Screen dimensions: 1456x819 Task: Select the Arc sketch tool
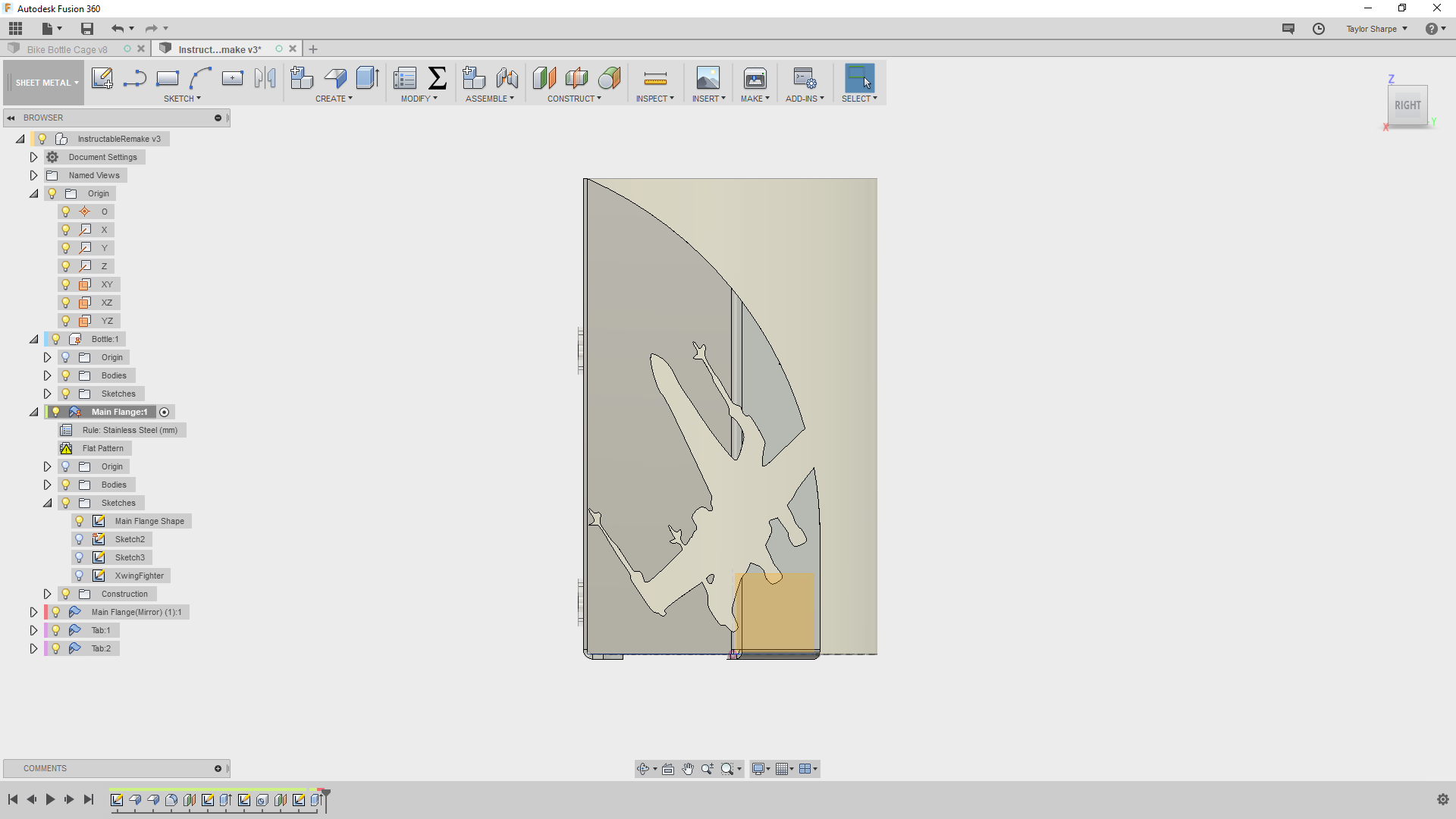pos(200,78)
